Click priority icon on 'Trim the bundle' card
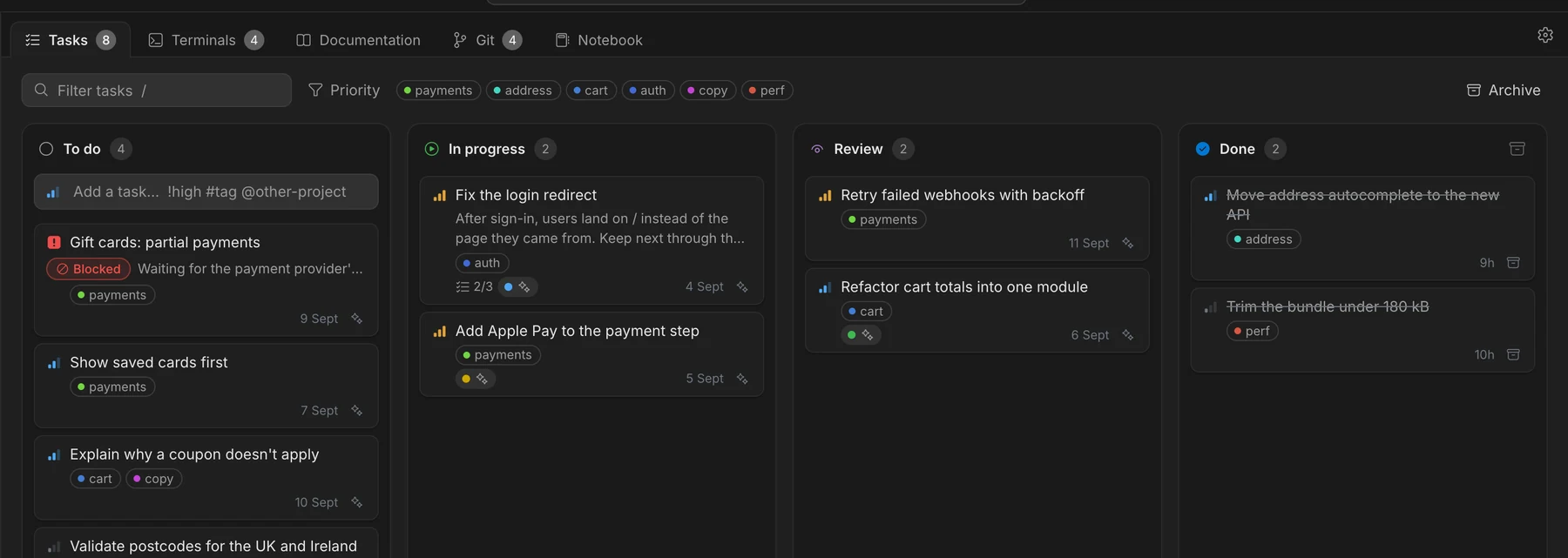The height and width of the screenshot is (558, 1568). (x=1210, y=307)
